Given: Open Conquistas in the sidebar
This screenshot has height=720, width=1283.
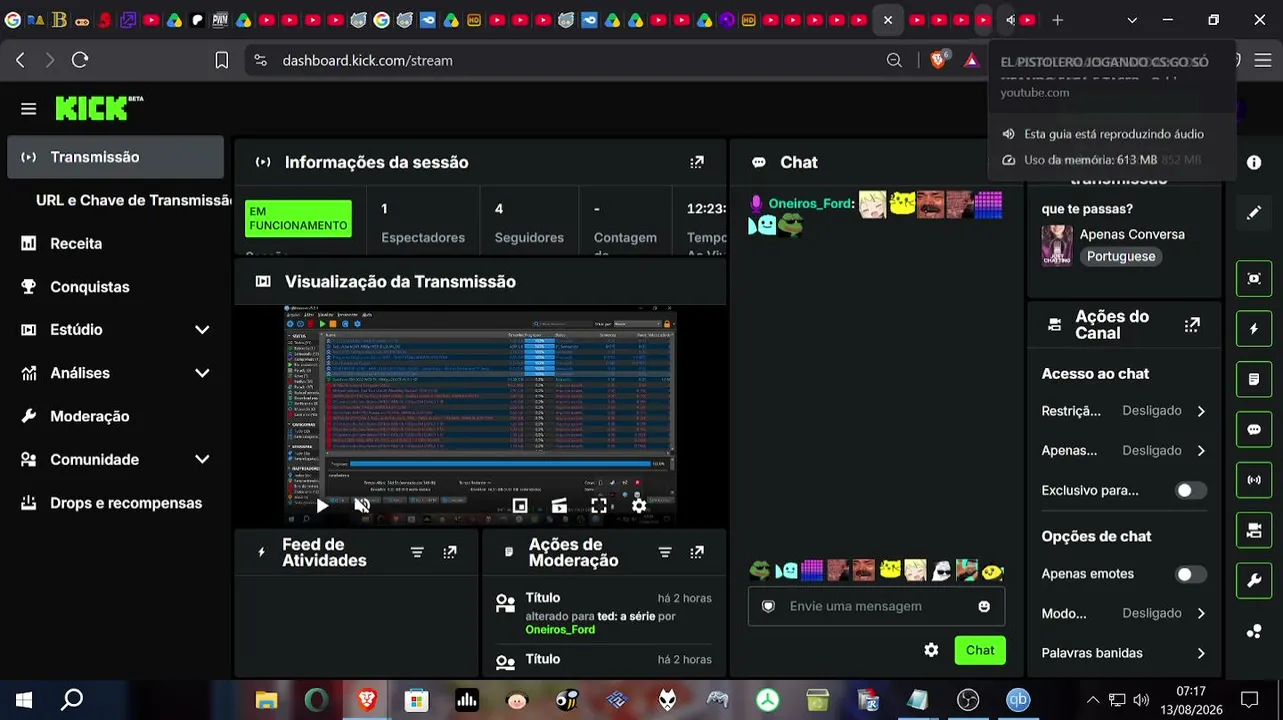Looking at the screenshot, I should pos(116,287).
